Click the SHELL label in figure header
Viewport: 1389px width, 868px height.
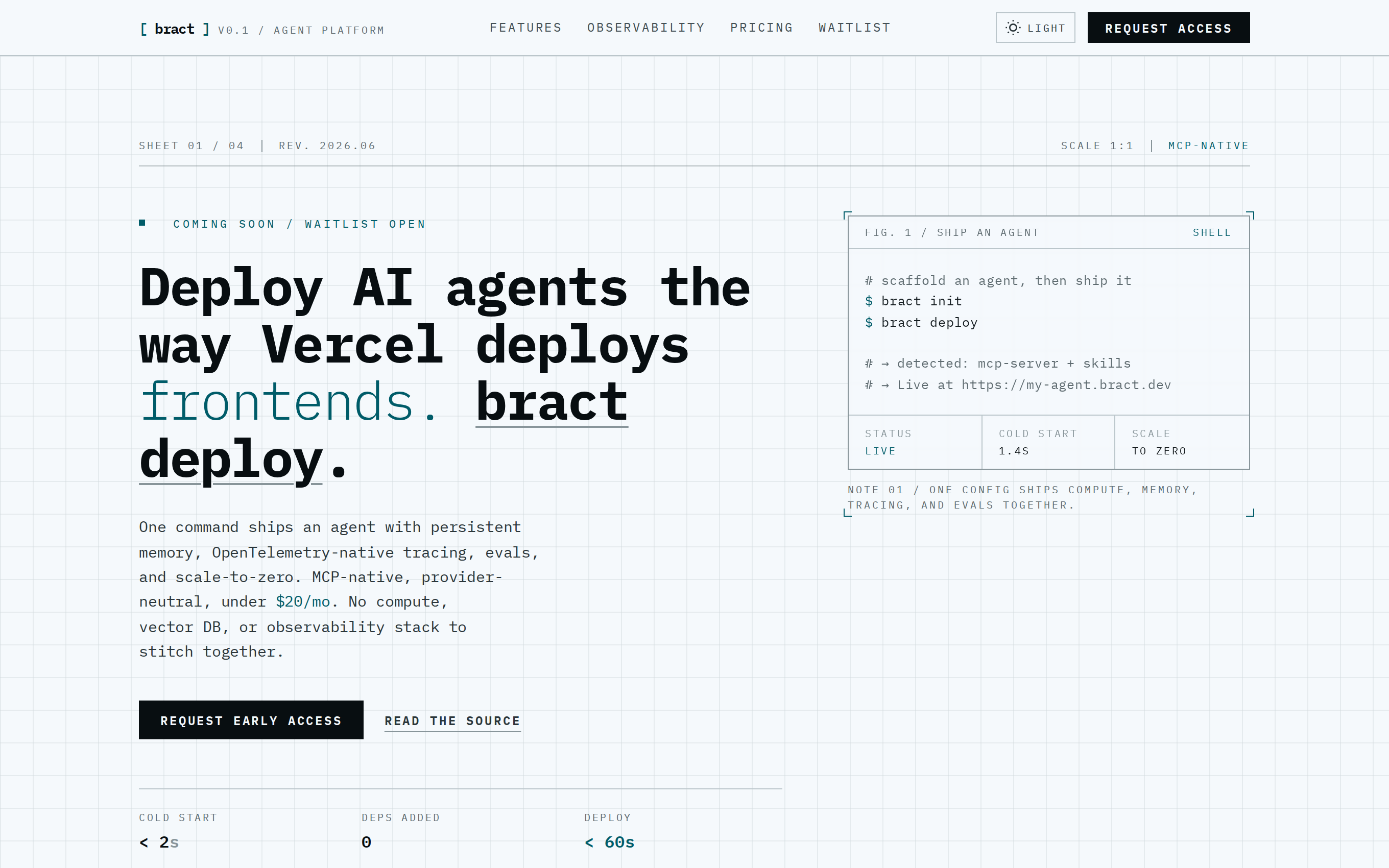pos(1212,232)
